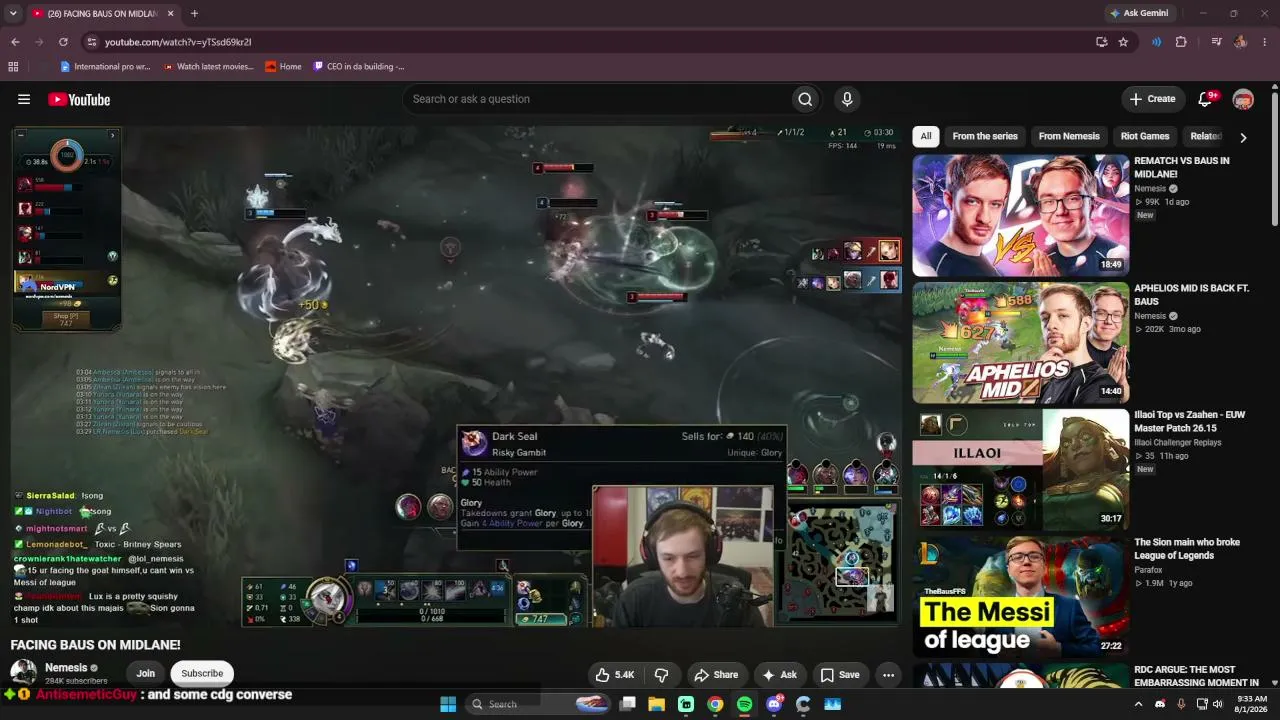Image resolution: width=1280 pixels, height=720 pixels.
Task: Open Ask Gemini in Chrome
Action: [1138, 13]
